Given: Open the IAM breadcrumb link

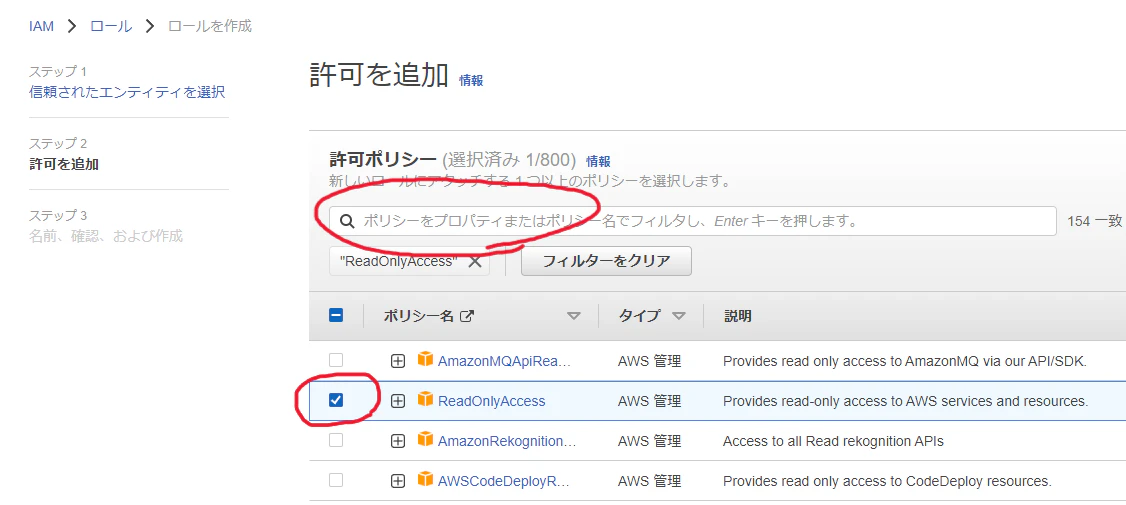Looking at the screenshot, I should 41,27.
